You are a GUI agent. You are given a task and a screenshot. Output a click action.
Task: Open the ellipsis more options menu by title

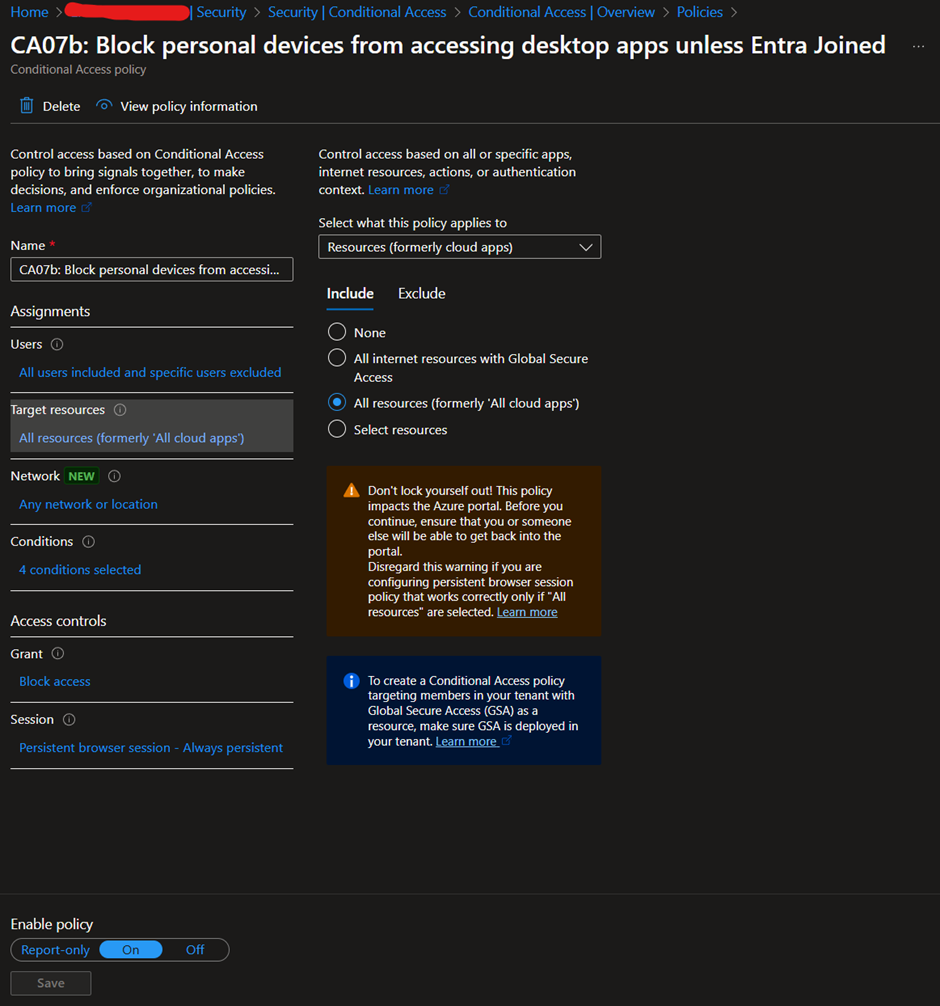click(x=918, y=46)
